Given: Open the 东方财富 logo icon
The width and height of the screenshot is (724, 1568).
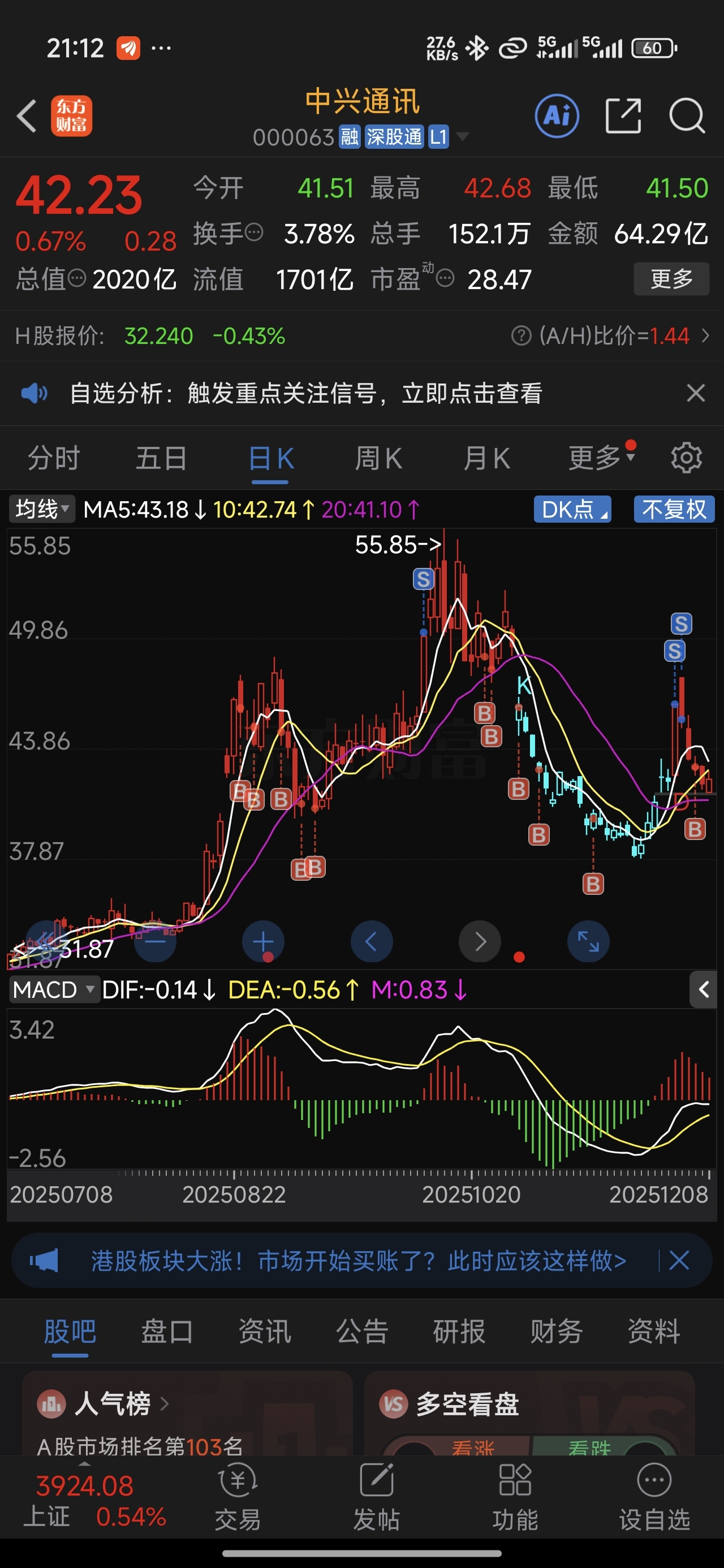Looking at the screenshot, I should (71, 115).
